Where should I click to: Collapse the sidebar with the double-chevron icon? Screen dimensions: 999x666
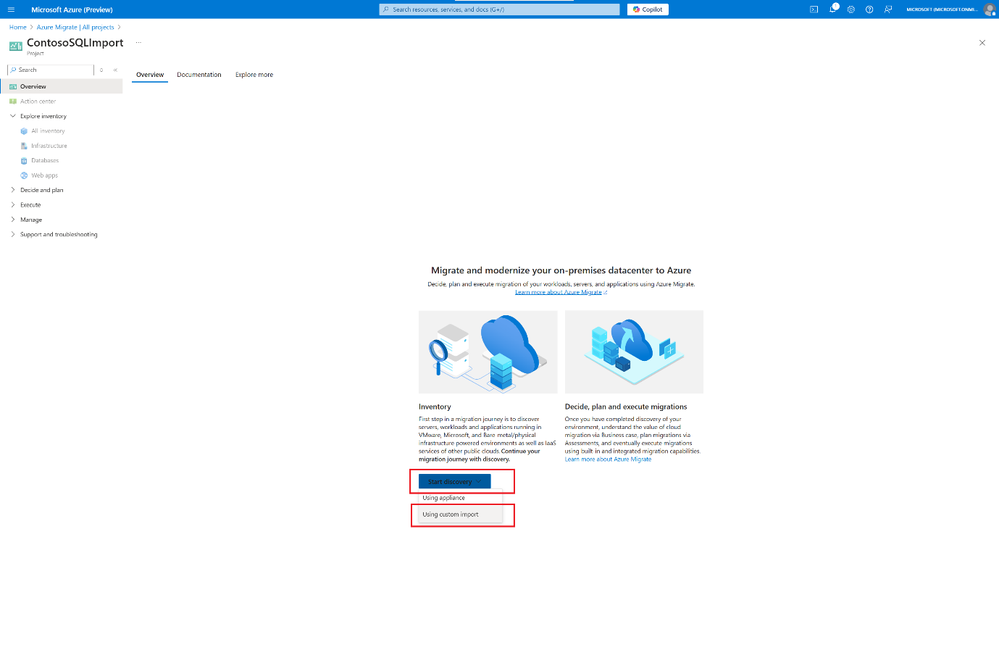pyautogui.click(x=115, y=70)
